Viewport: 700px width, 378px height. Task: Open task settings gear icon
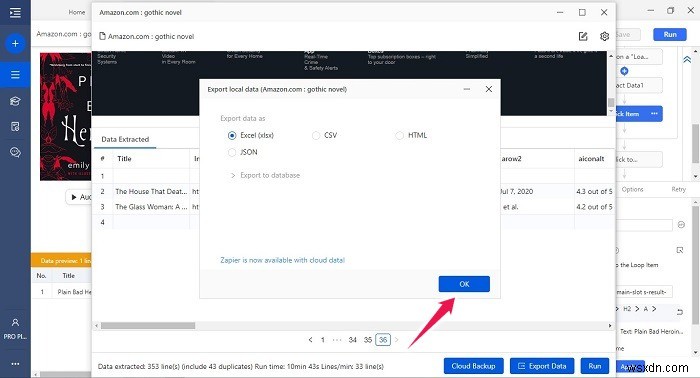point(604,37)
